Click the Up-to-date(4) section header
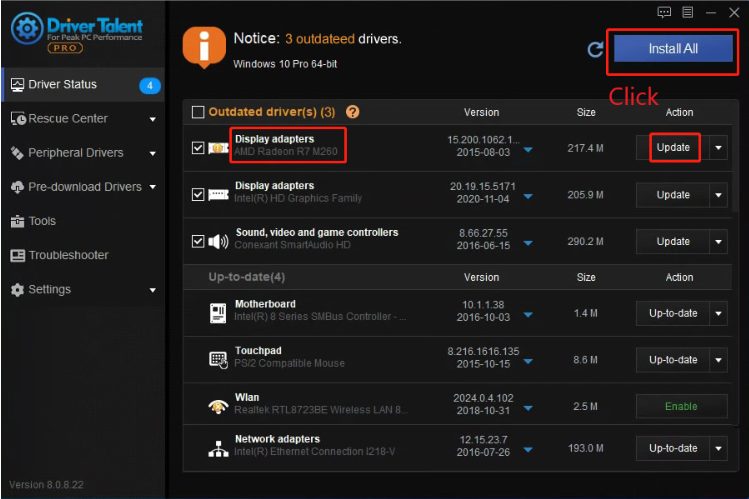 coord(246,277)
